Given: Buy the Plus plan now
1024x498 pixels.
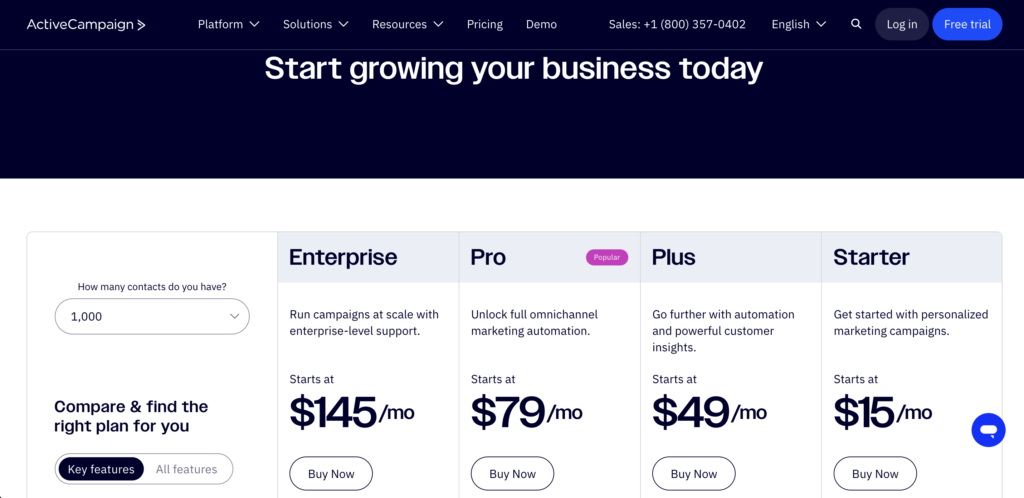Looking at the screenshot, I should click(x=694, y=474).
